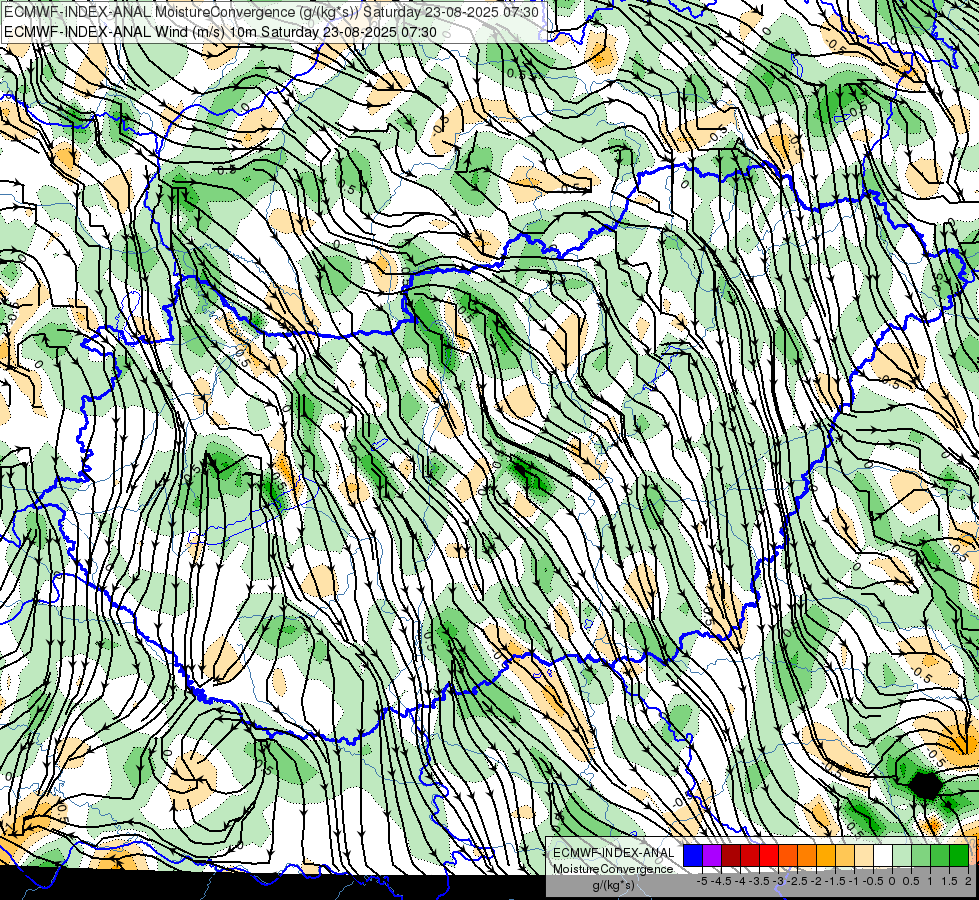979x900 pixels.
Task: Click the blue legend swatch below -5
Action: [693, 855]
